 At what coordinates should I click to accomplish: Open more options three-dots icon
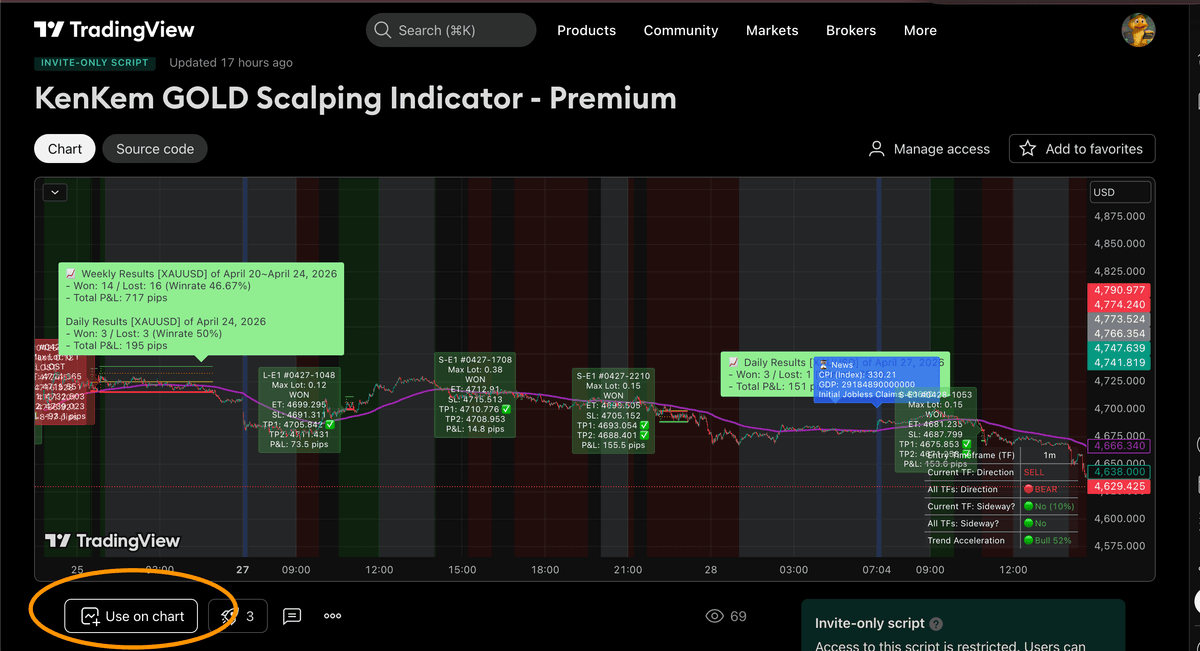[x=333, y=616]
